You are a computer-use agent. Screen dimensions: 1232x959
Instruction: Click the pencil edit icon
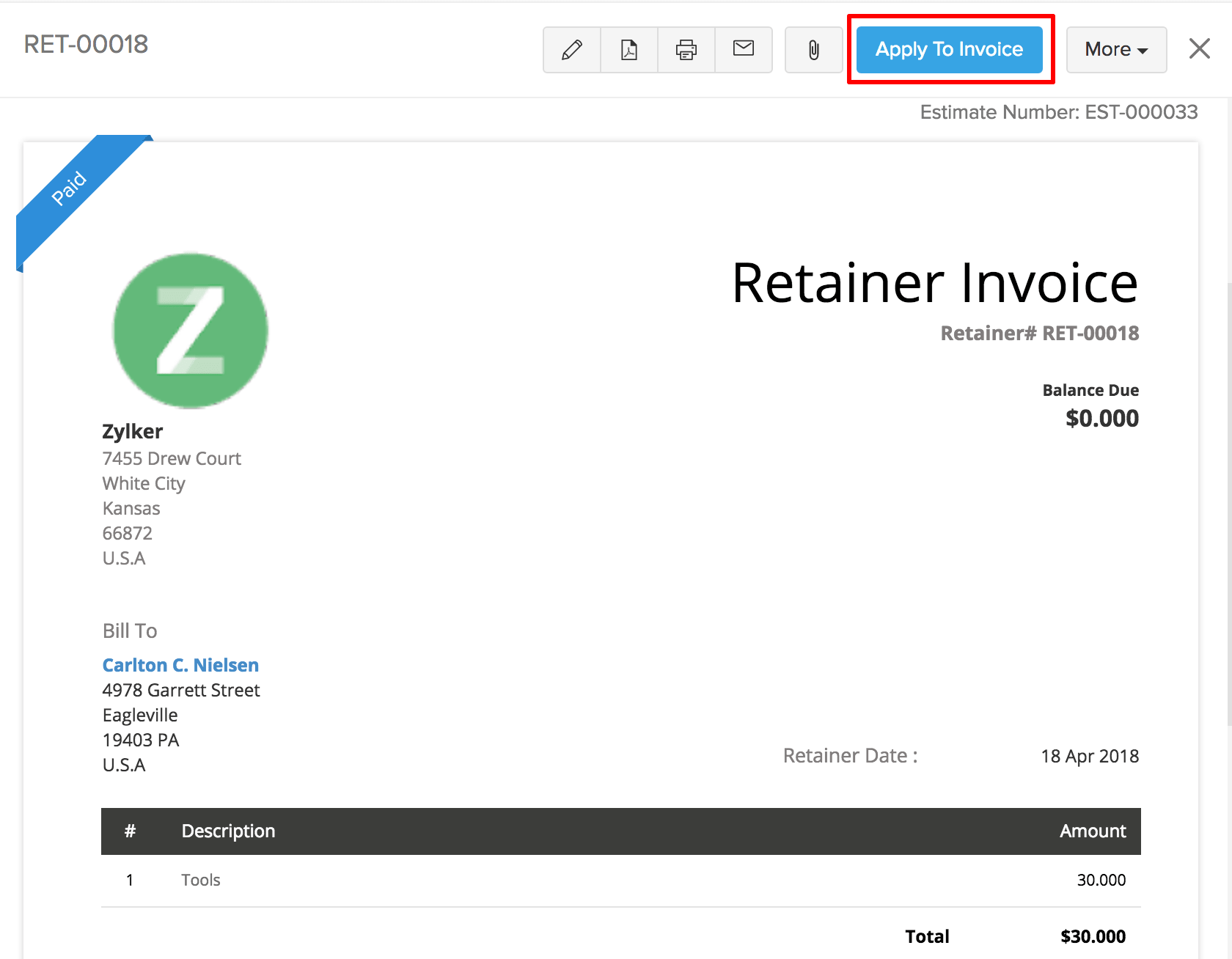pos(571,50)
